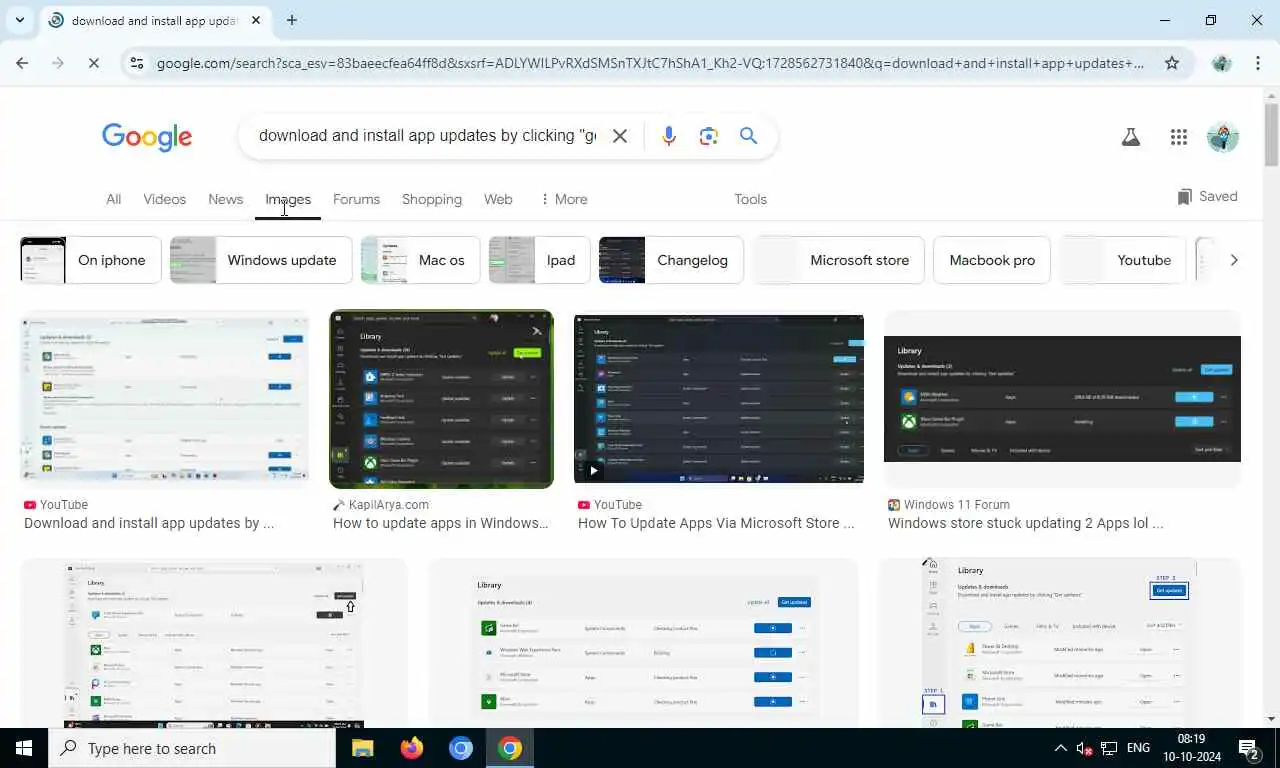
Task: Open How To Update Apps video thumbnail
Action: (x=719, y=398)
